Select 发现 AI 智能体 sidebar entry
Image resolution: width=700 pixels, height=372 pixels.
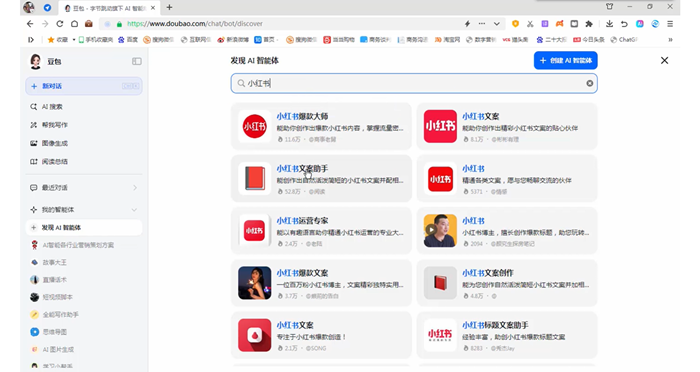click(x=84, y=227)
